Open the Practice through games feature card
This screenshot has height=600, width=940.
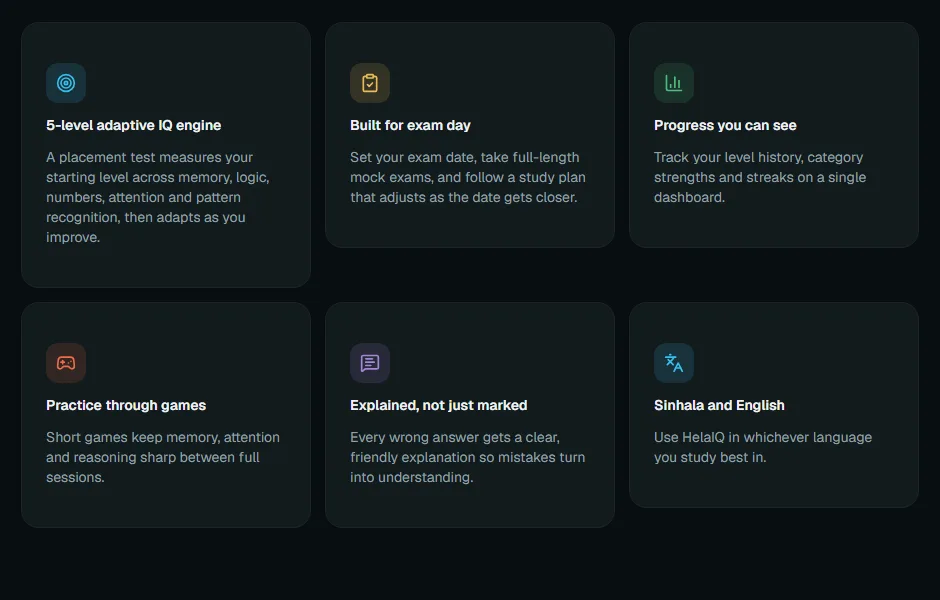click(x=166, y=415)
